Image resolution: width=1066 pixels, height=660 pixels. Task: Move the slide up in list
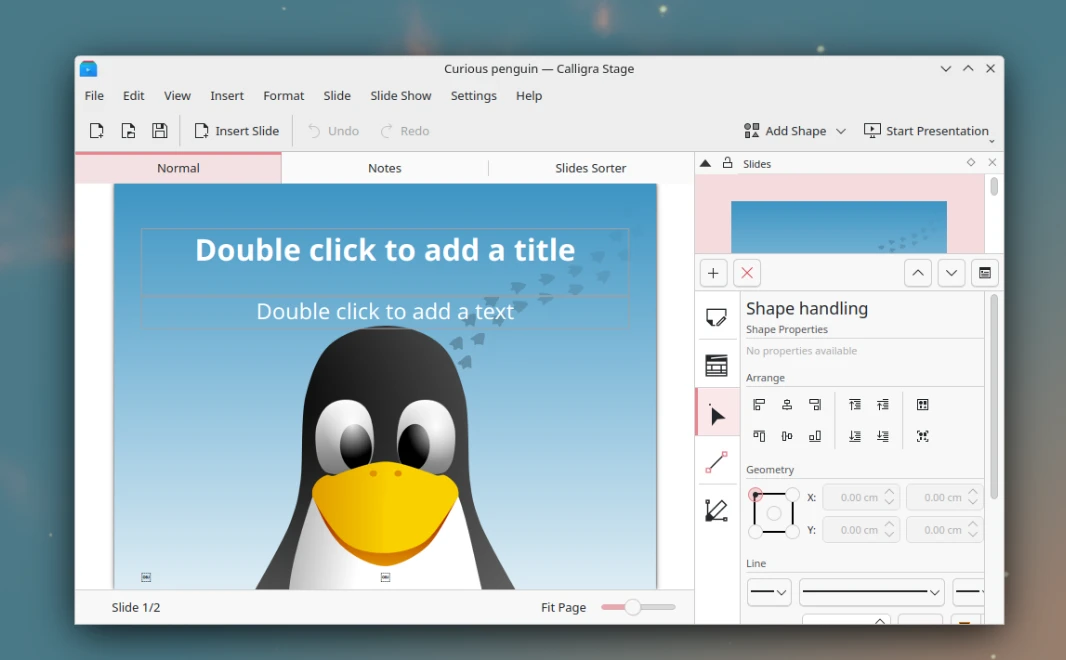918,273
